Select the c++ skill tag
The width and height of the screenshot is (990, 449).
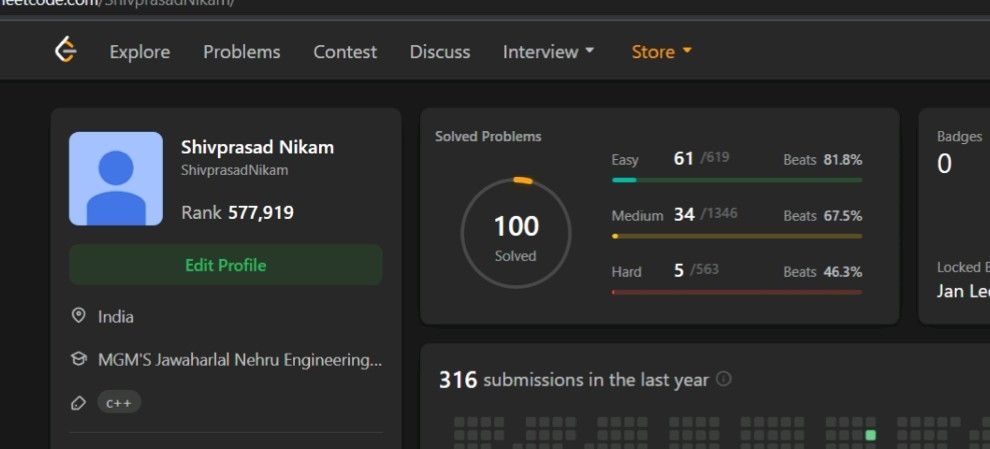(119, 403)
